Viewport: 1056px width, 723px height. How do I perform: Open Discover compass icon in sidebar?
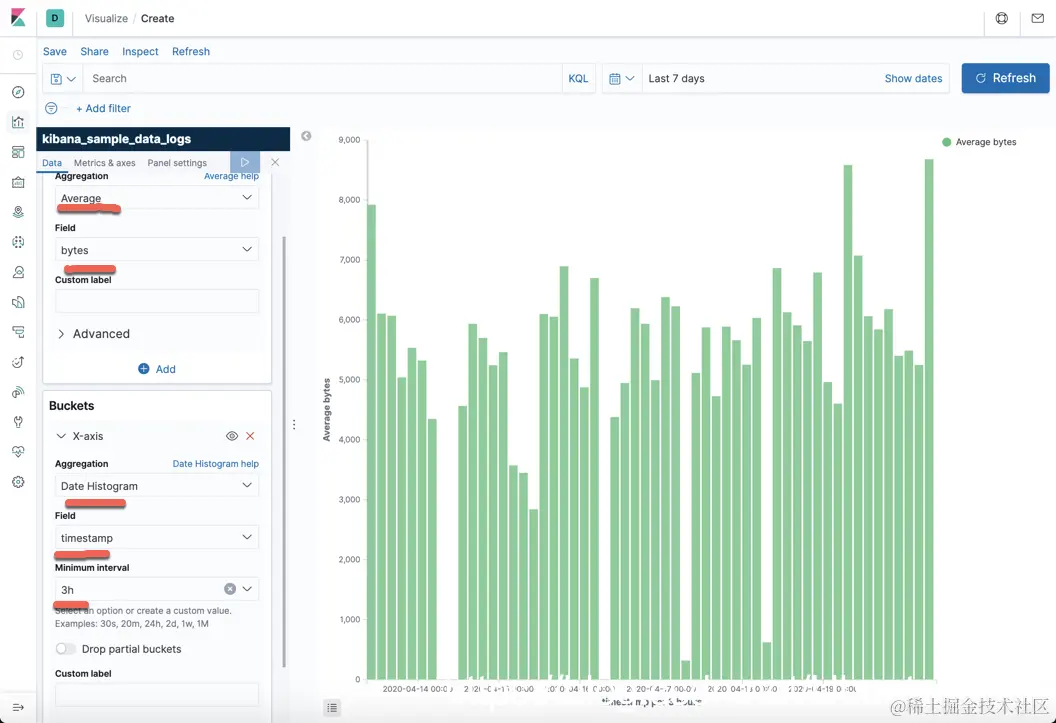click(x=18, y=92)
